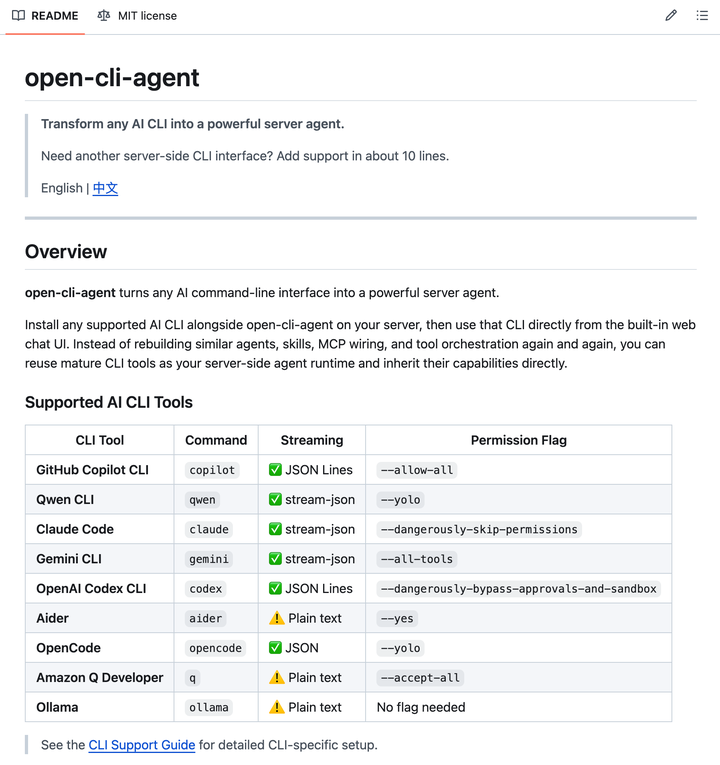Click the Supported AI CLI Tools heading
Viewport: 720px width, 765px height.
click(x=109, y=402)
